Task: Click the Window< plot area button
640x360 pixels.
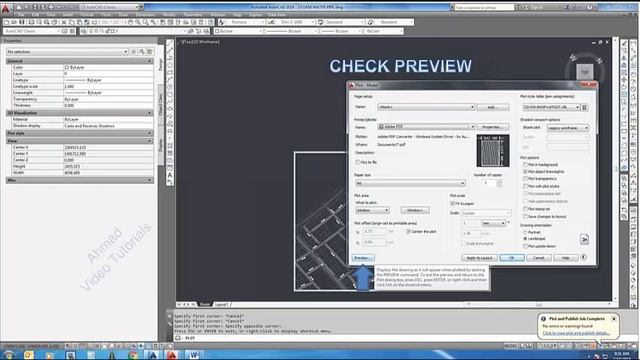Action: tap(415, 210)
